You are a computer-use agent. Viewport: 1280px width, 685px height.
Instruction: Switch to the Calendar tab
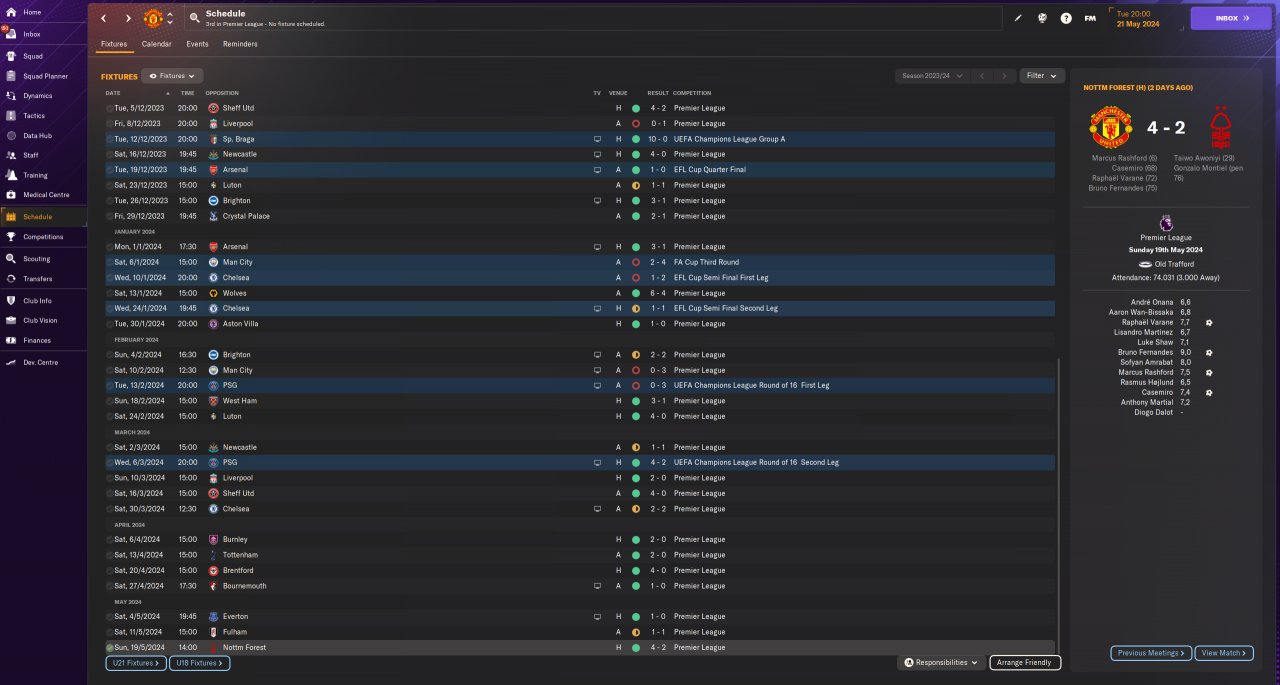(x=156, y=44)
